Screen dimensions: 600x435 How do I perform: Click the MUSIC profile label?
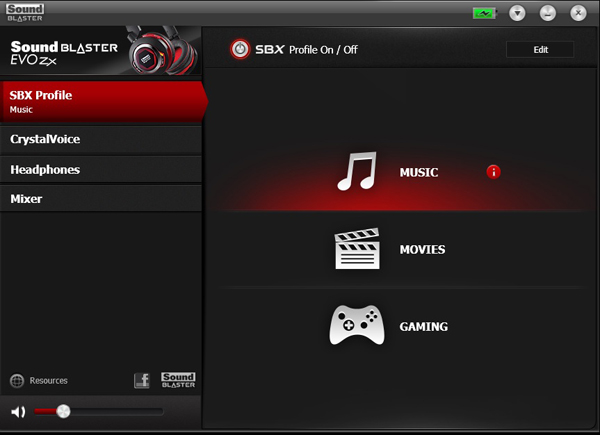point(419,173)
